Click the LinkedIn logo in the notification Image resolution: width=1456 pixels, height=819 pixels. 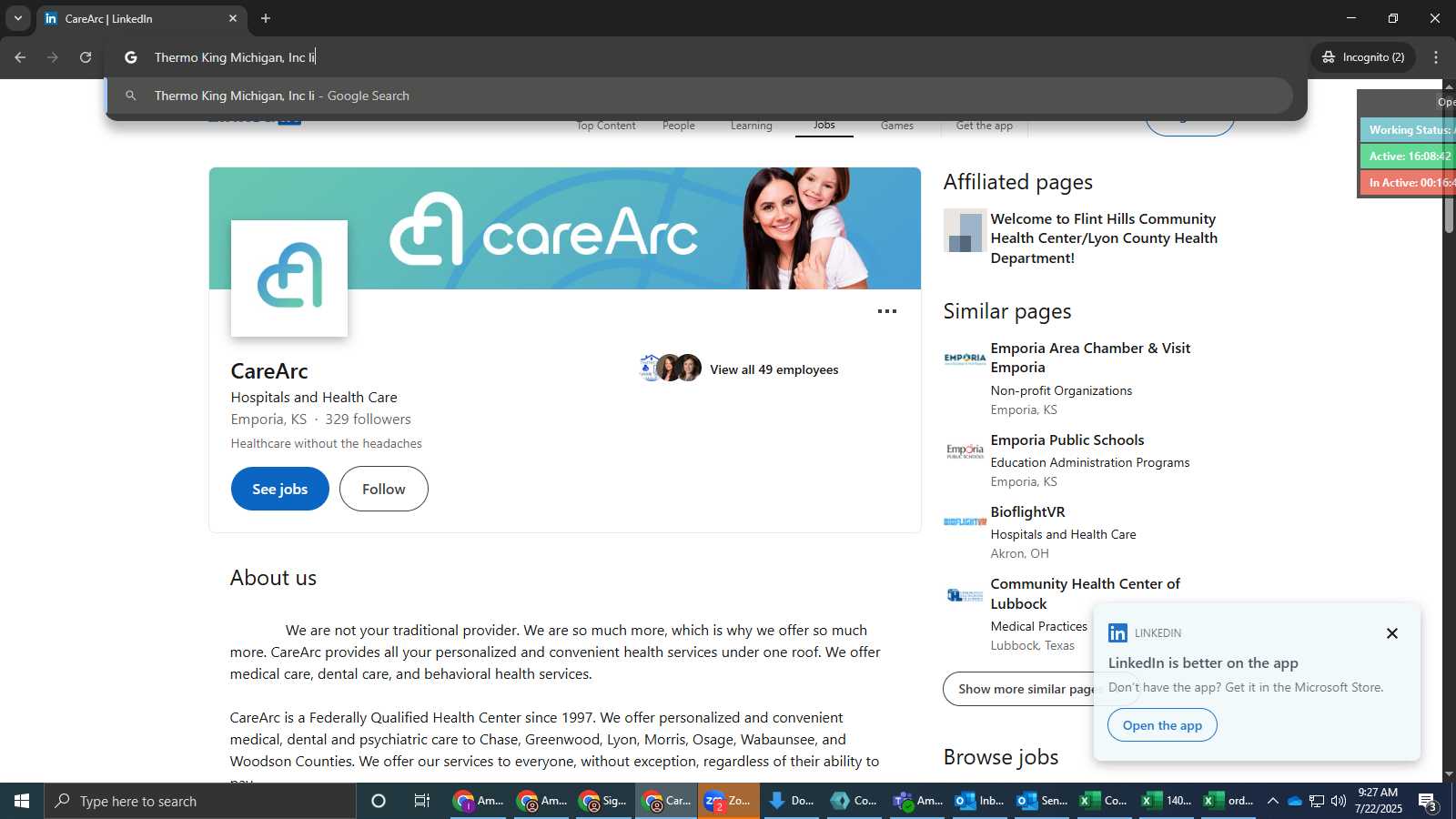tap(1118, 633)
